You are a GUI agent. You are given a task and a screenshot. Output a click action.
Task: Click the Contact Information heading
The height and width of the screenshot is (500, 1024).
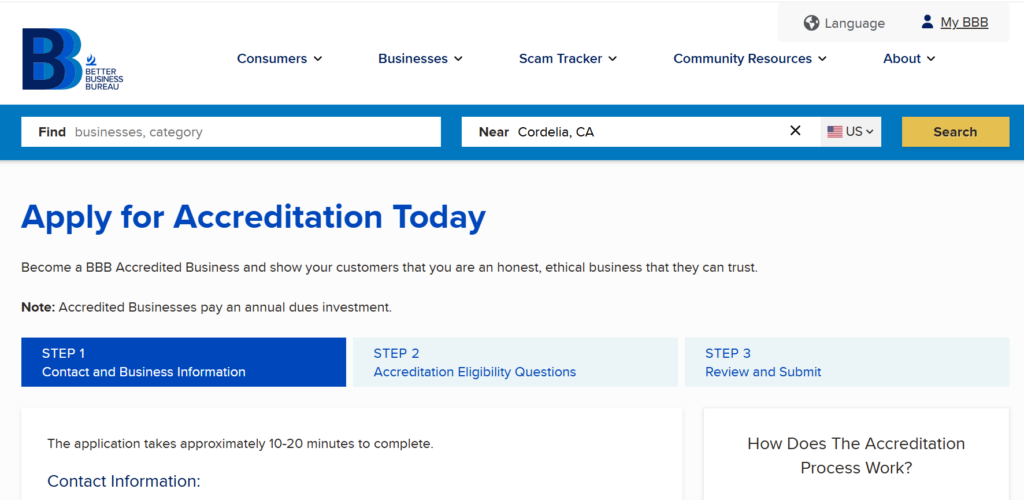(123, 481)
